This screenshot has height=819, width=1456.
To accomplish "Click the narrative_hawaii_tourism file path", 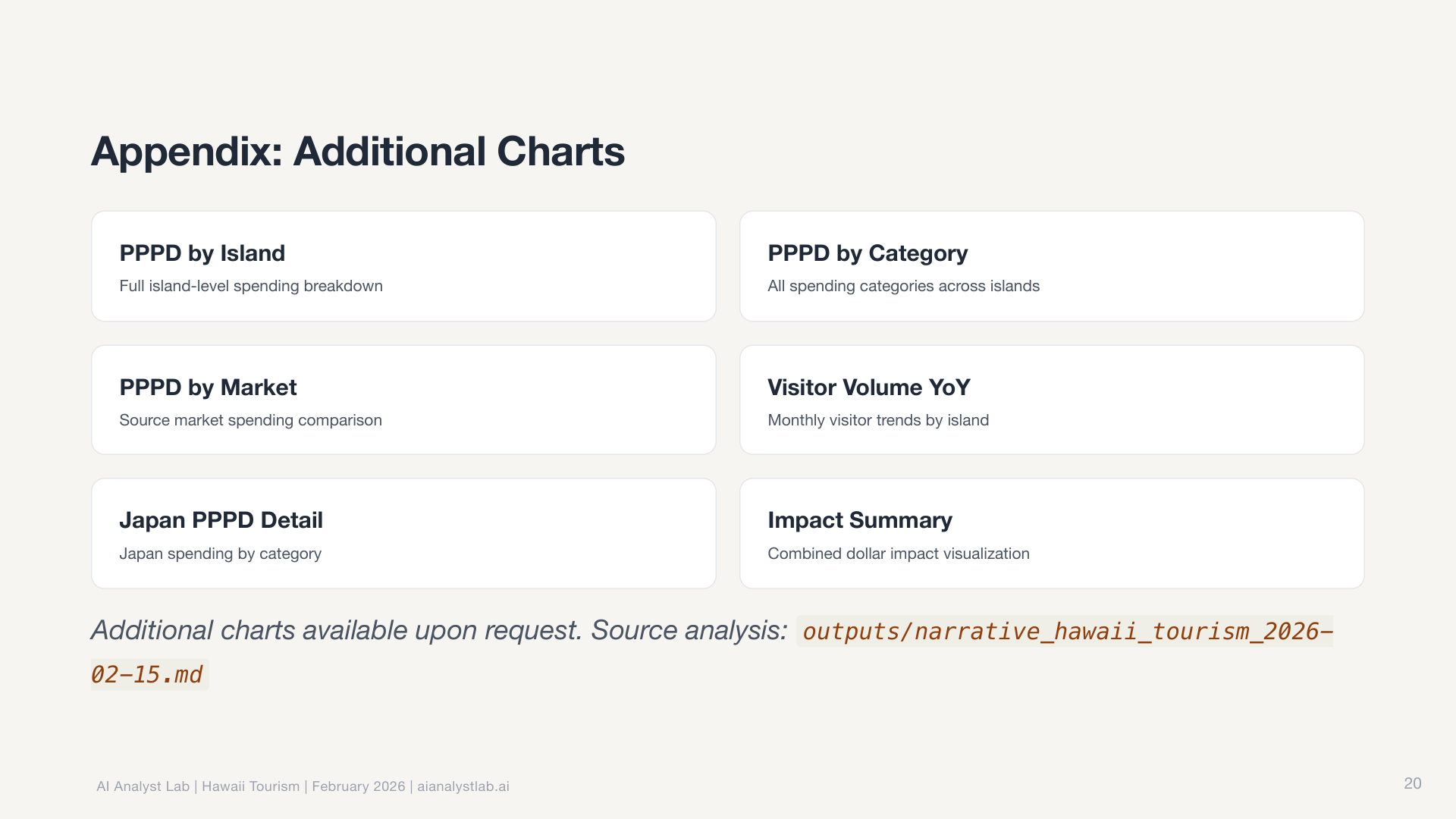I will [1063, 632].
